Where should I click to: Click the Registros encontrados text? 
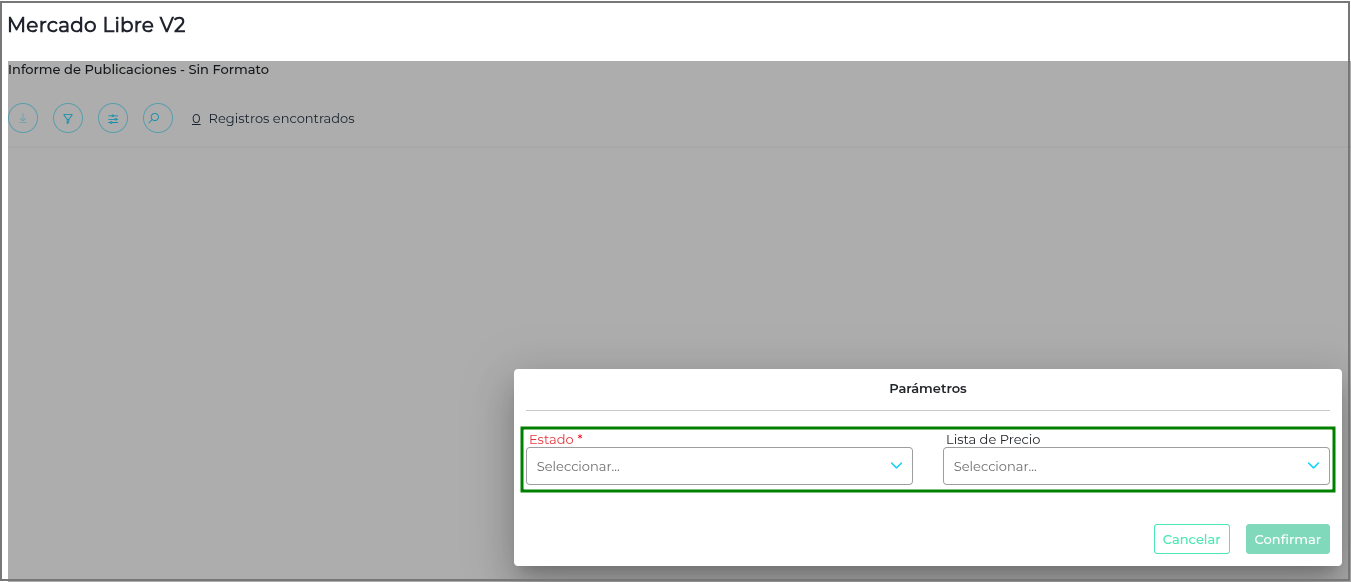281,118
